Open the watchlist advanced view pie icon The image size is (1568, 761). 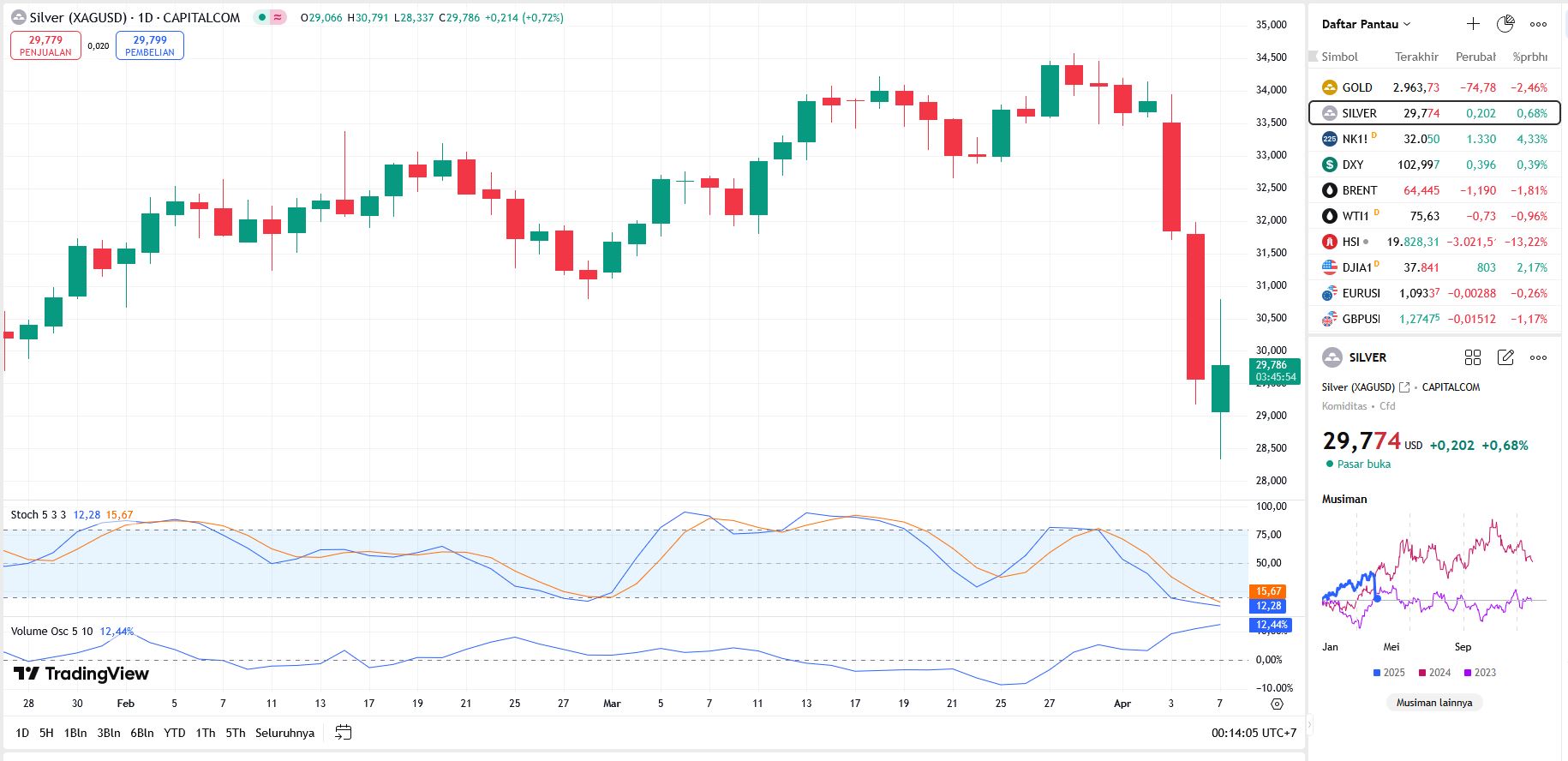click(x=1505, y=24)
